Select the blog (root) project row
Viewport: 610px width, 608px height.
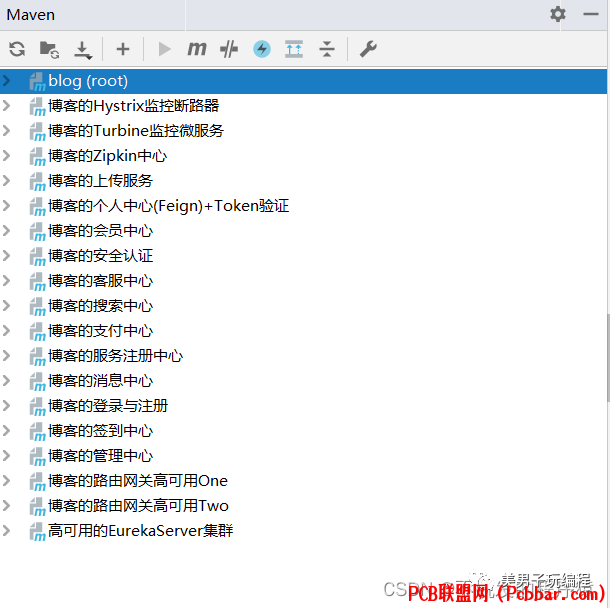pos(303,81)
